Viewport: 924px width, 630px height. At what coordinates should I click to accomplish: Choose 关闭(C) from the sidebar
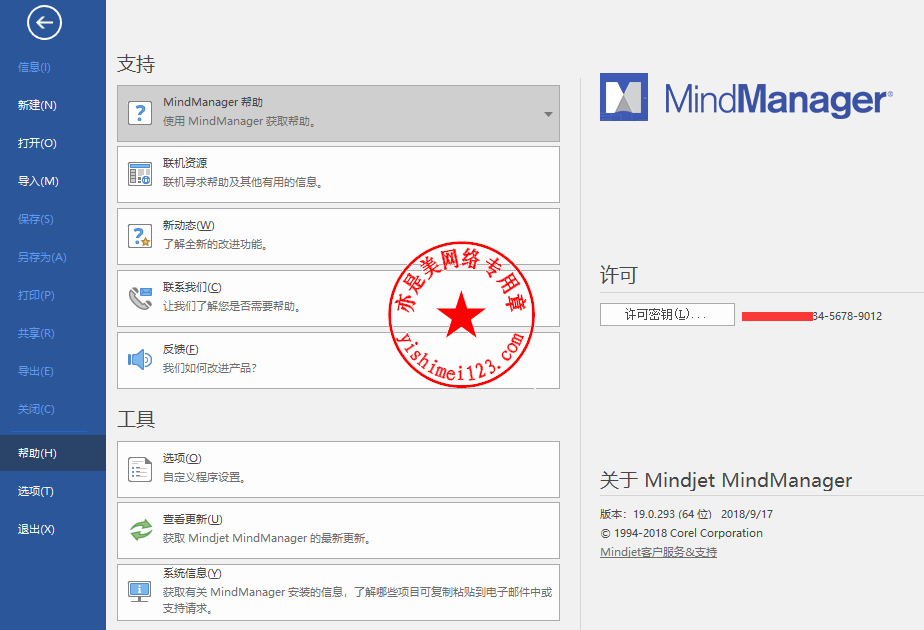pos(36,409)
